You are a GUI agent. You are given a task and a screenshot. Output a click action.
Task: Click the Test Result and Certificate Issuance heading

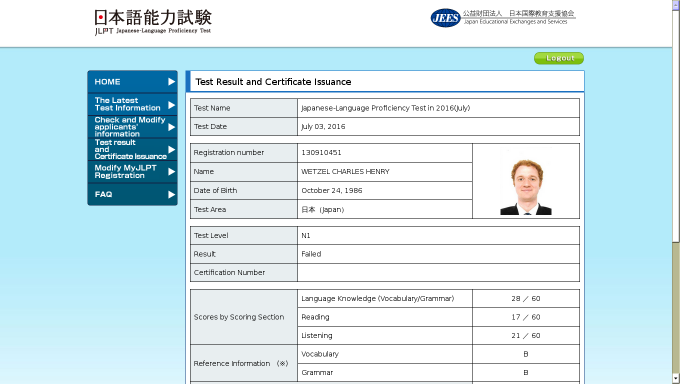pyautogui.click(x=273, y=82)
